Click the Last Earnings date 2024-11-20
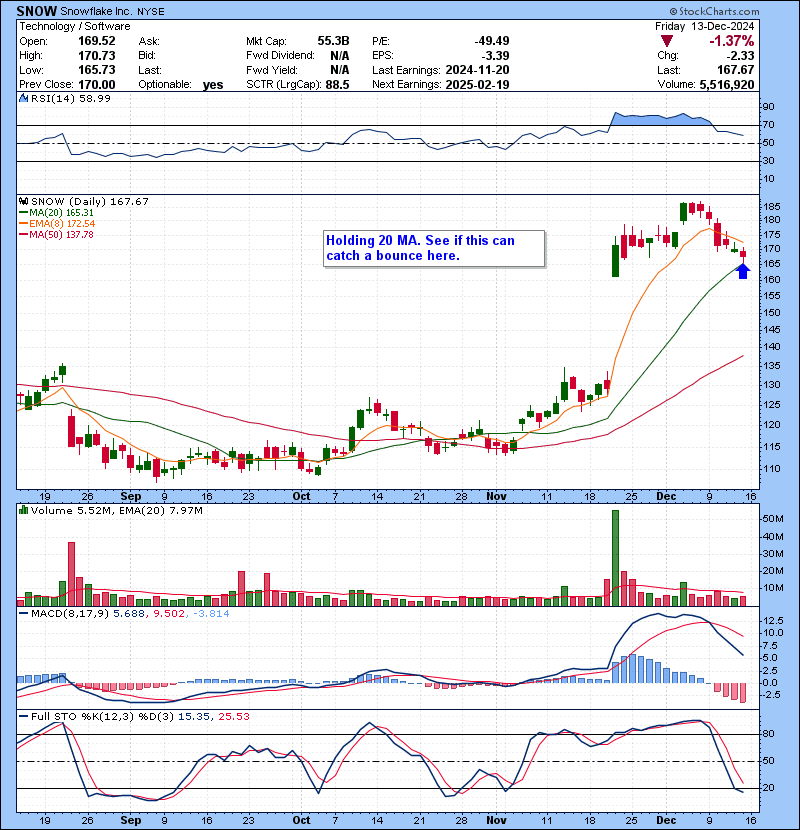The height and width of the screenshot is (830, 800). (478, 70)
